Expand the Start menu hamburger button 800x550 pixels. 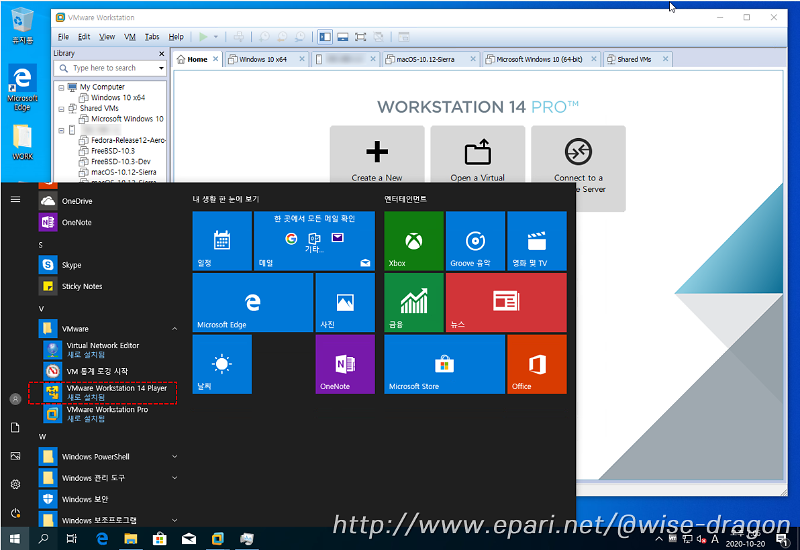(15, 199)
